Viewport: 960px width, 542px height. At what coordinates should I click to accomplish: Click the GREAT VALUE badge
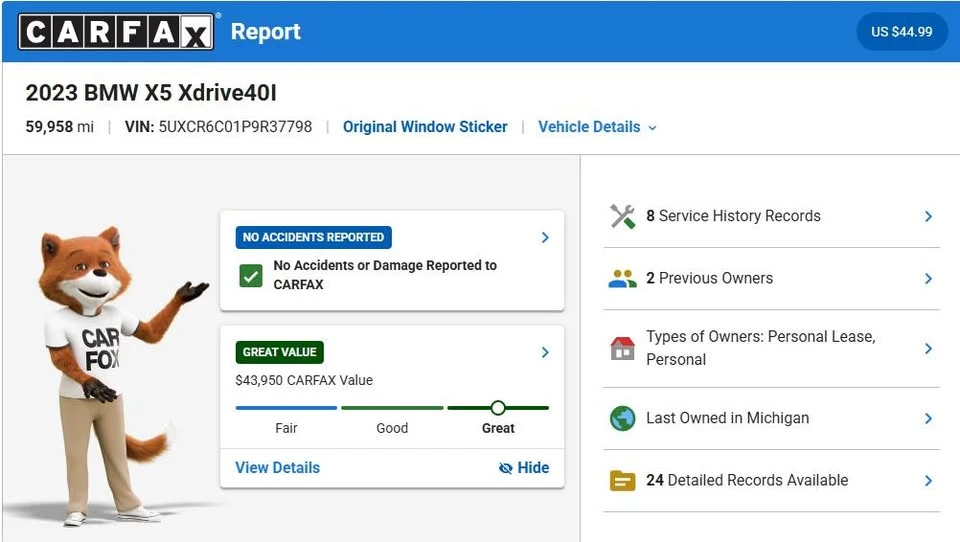[279, 352]
